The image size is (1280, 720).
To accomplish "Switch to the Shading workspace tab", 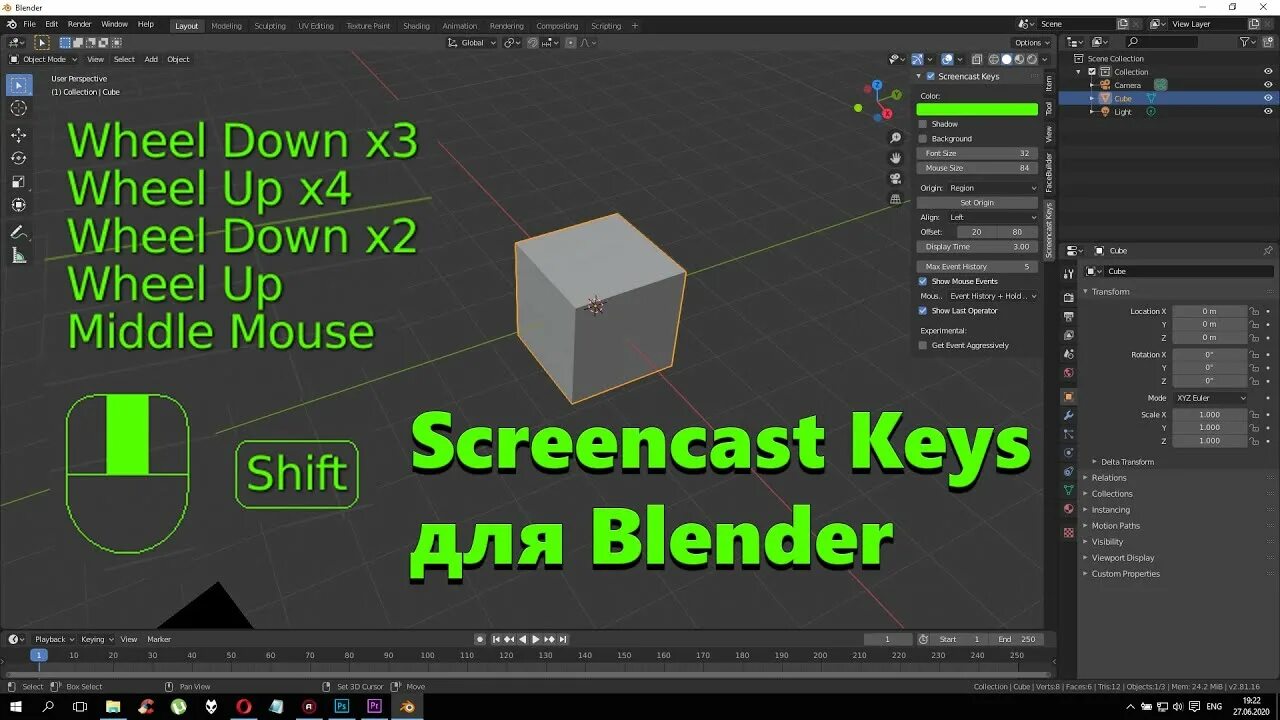I will [x=416, y=26].
